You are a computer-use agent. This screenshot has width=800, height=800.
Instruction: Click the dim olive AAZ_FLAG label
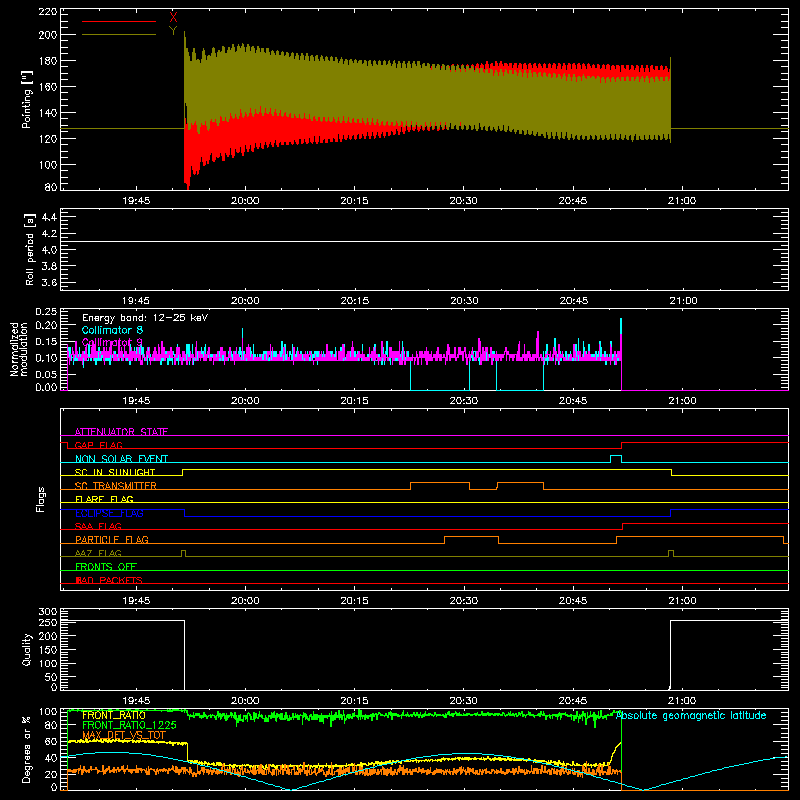pos(98,553)
